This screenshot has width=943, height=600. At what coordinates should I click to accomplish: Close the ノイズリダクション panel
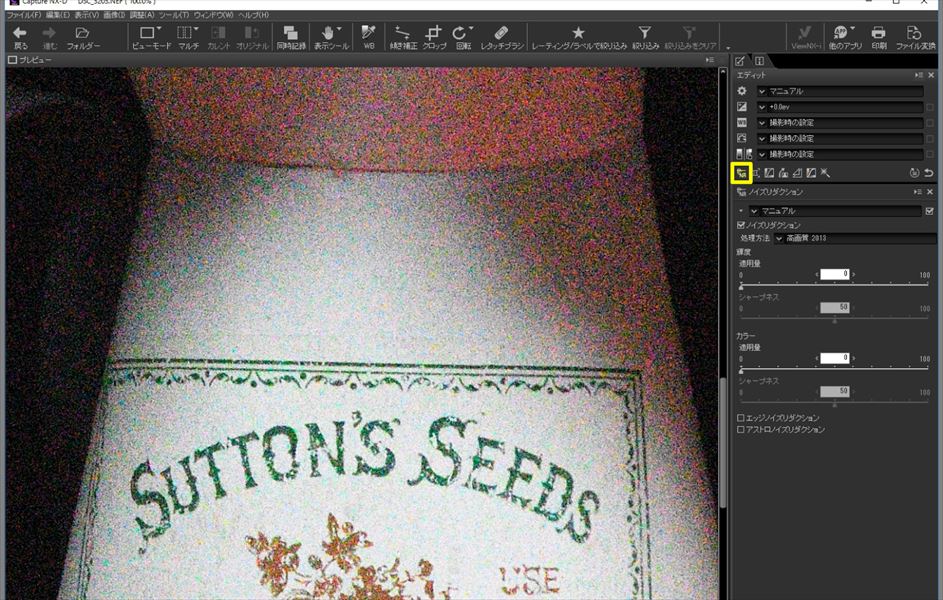930,192
